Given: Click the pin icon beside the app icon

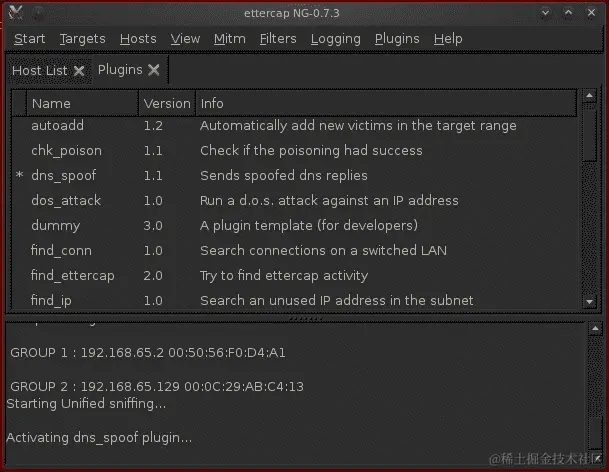Looking at the screenshot, I should click(x=38, y=13).
